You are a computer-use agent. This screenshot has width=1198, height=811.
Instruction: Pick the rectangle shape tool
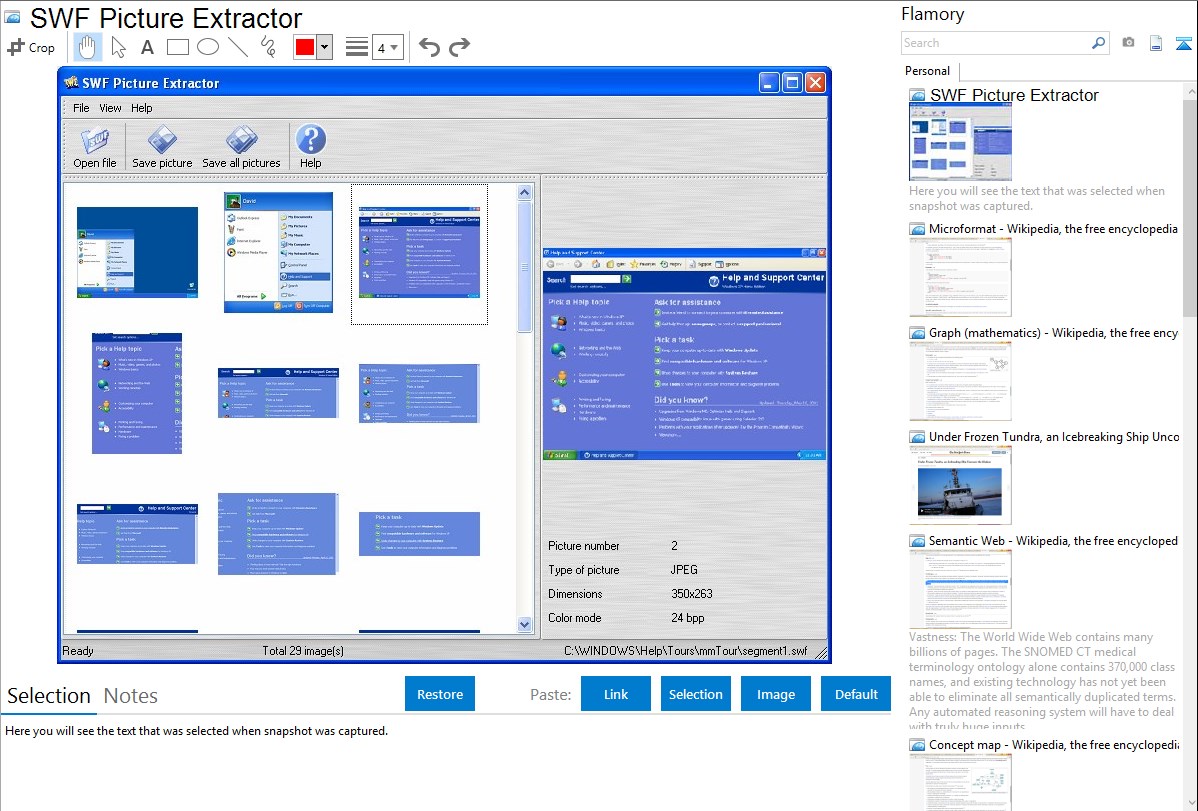[x=177, y=47]
